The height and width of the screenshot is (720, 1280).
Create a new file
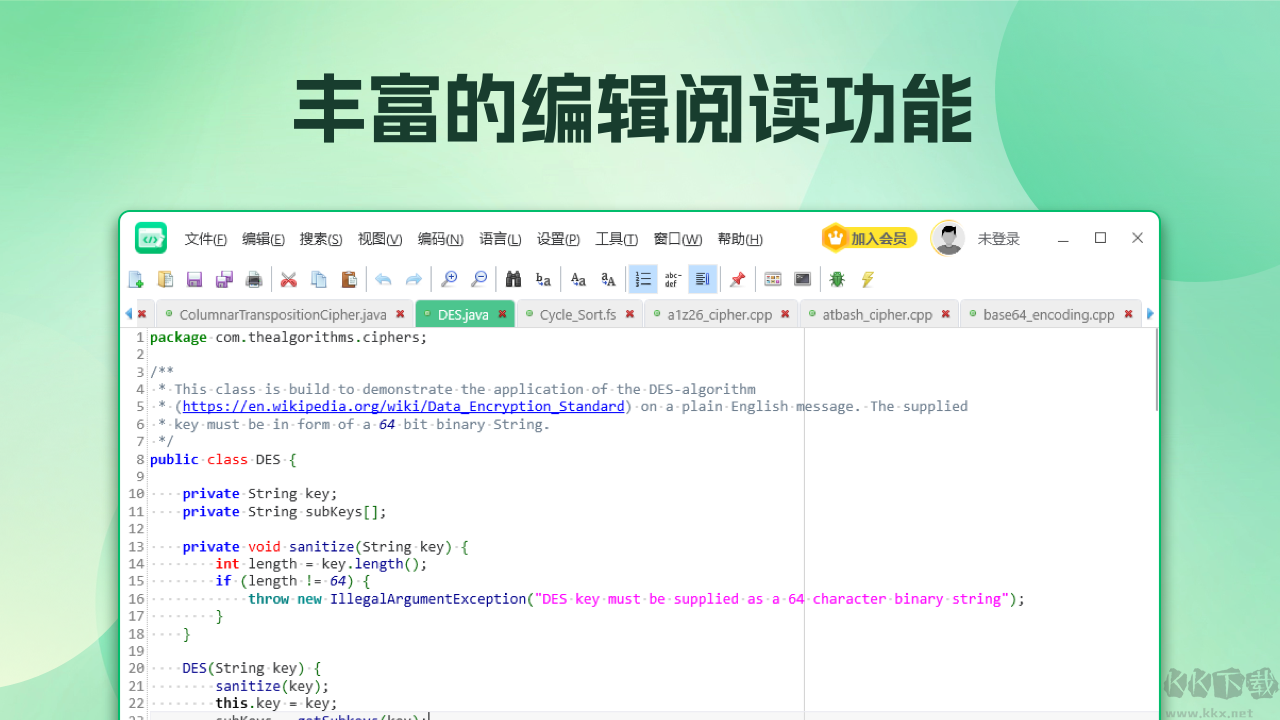pos(135,279)
